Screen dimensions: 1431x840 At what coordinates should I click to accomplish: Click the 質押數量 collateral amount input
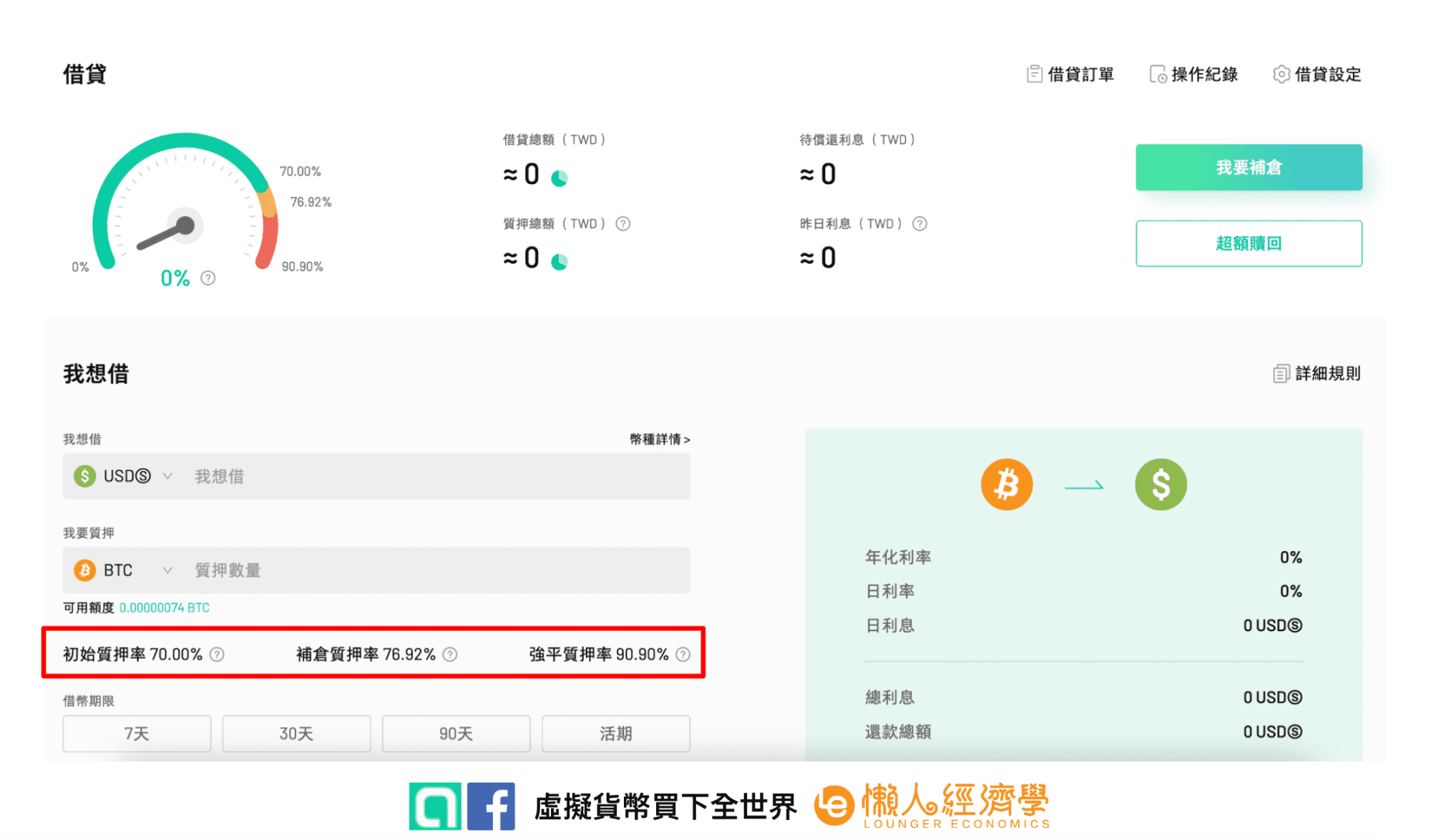point(436,570)
